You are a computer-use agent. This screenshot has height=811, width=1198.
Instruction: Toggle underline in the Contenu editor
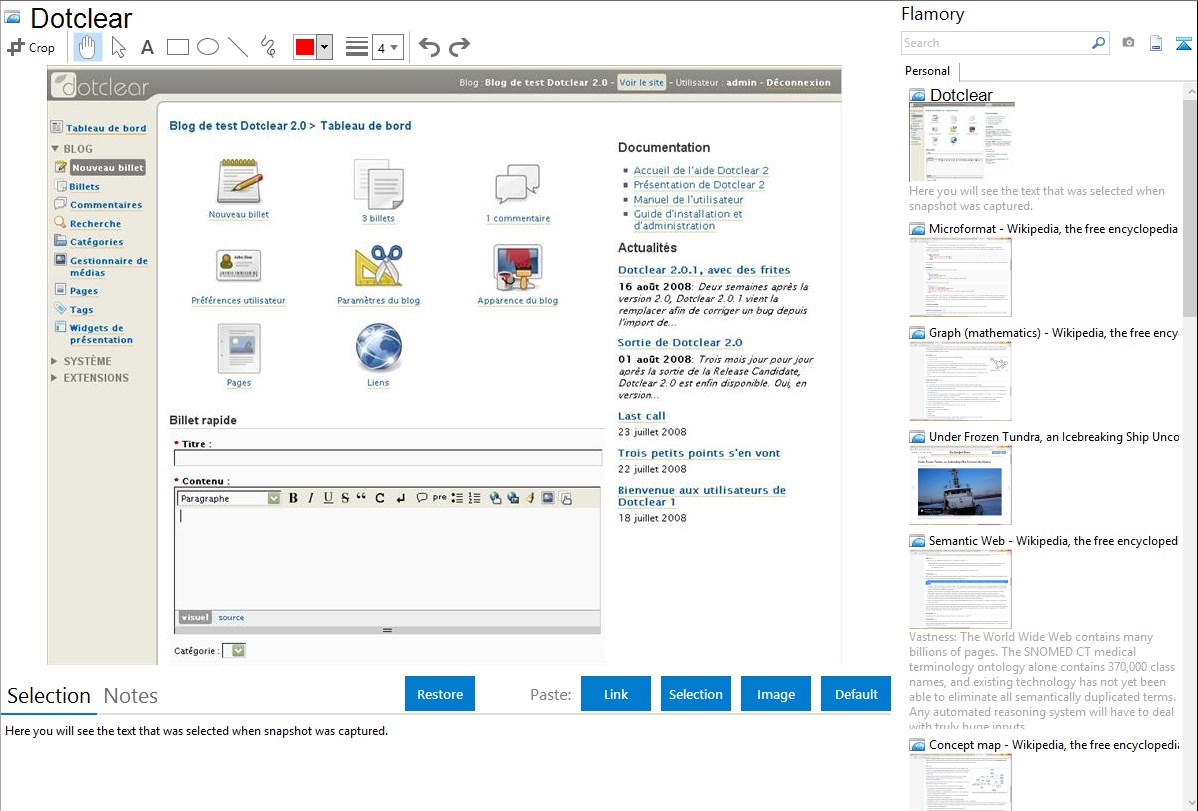click(329, 498)
